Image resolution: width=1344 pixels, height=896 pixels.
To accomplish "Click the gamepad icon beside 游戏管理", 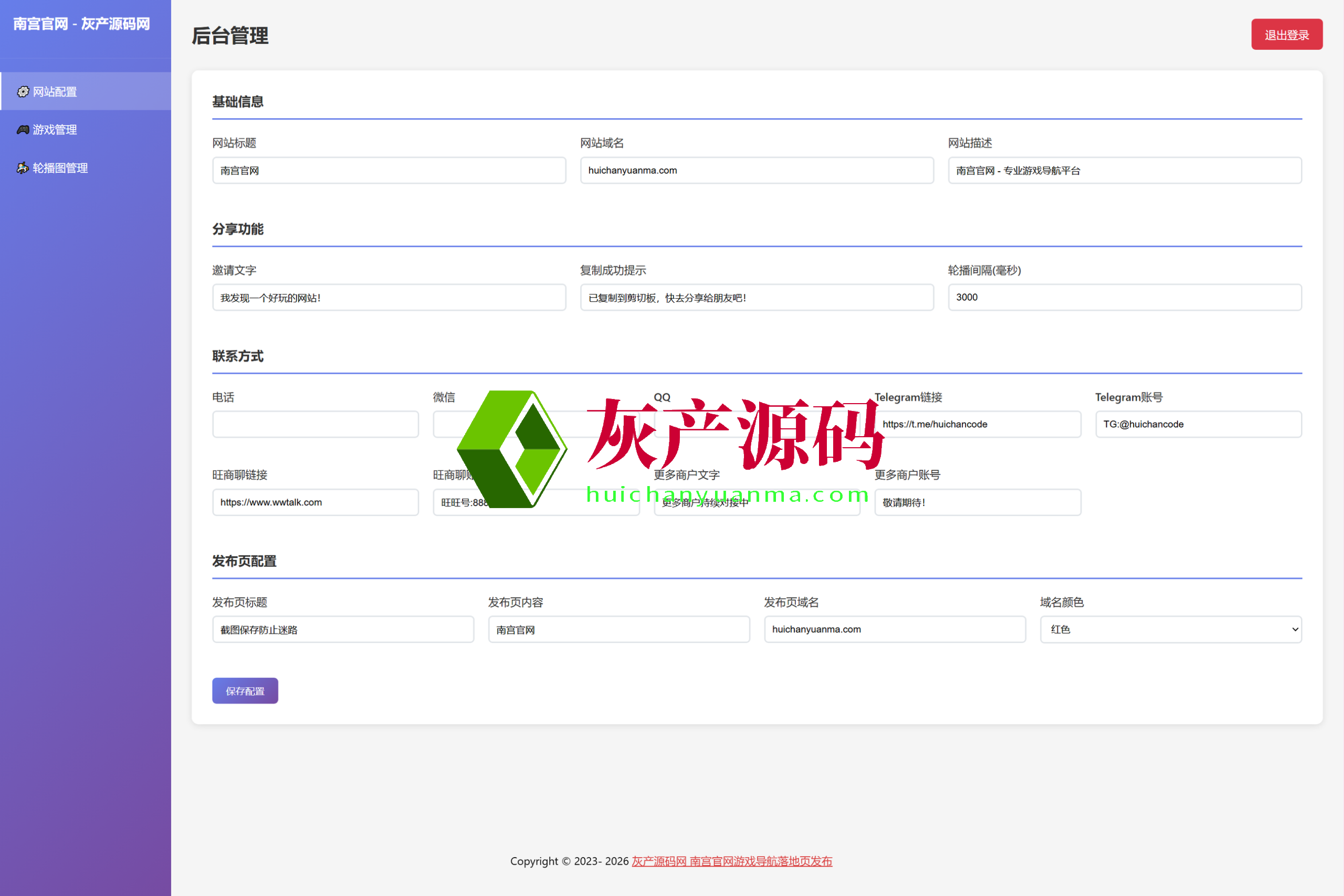I will (23, 130).
